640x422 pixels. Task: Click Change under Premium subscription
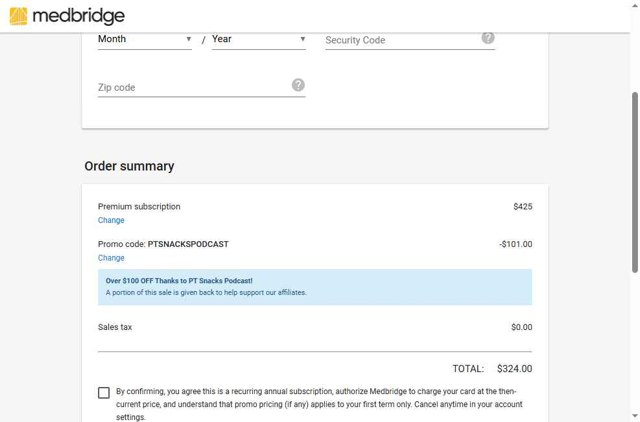tap(111, 220)
